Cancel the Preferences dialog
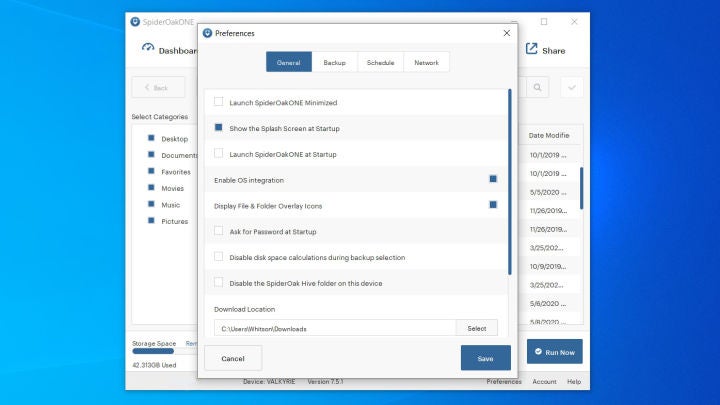This screenshot has width=720, height=405. coord(233,358)
